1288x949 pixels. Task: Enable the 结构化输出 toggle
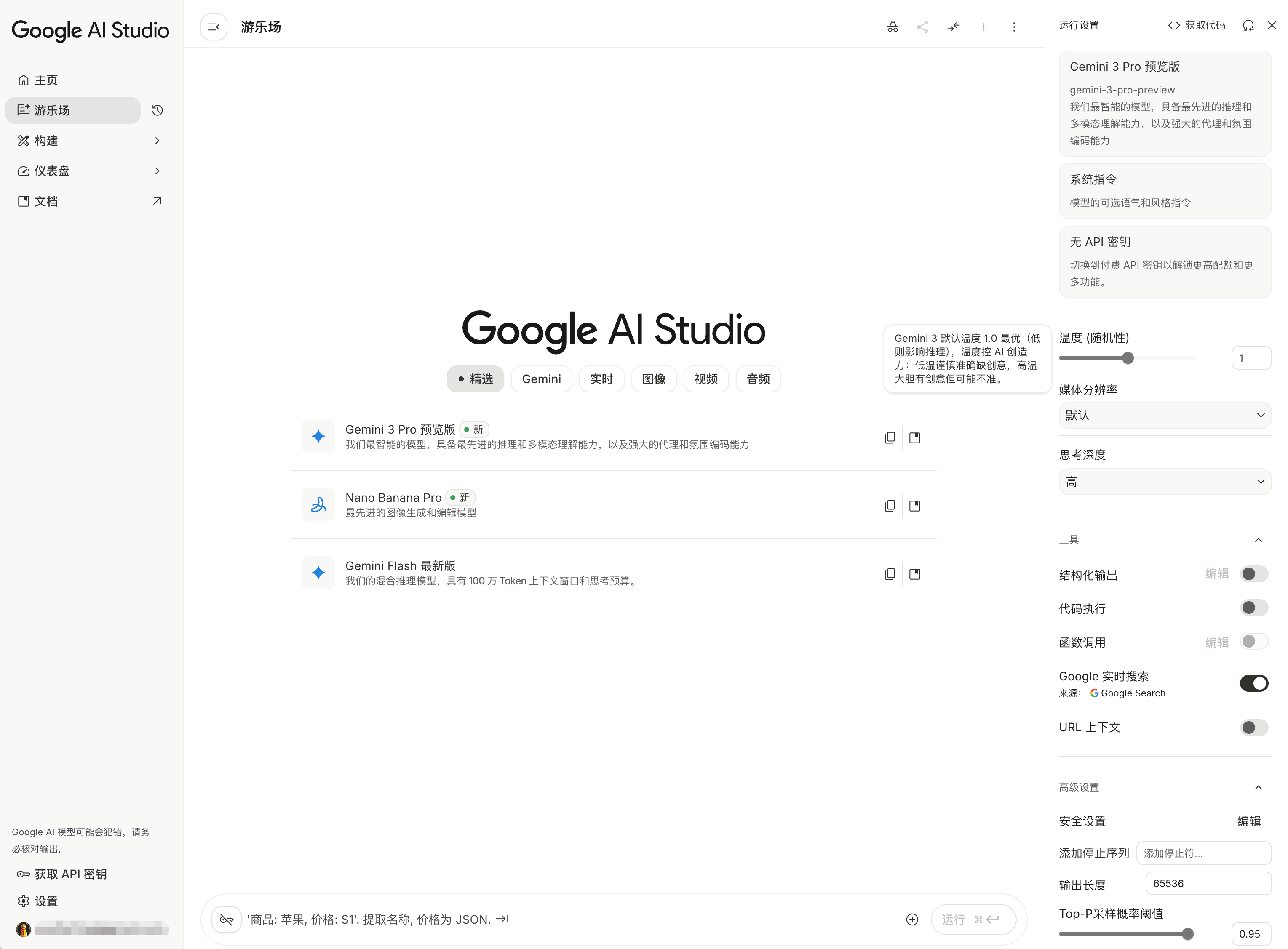click(1253, 574)
